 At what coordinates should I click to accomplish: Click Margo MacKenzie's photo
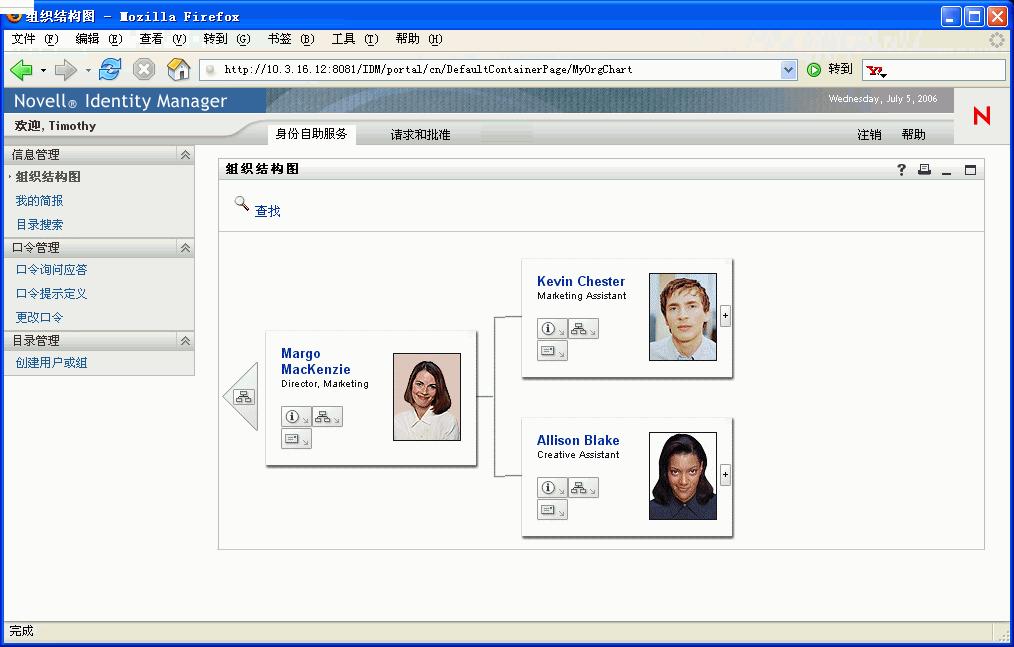pyautogui.click(x=427, y=397)
